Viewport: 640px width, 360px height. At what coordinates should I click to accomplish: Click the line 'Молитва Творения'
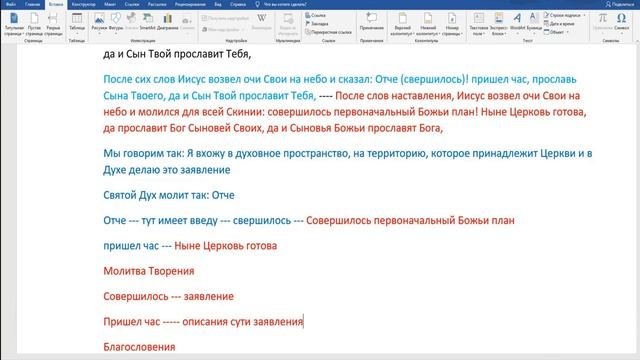(x=149, y=271)
